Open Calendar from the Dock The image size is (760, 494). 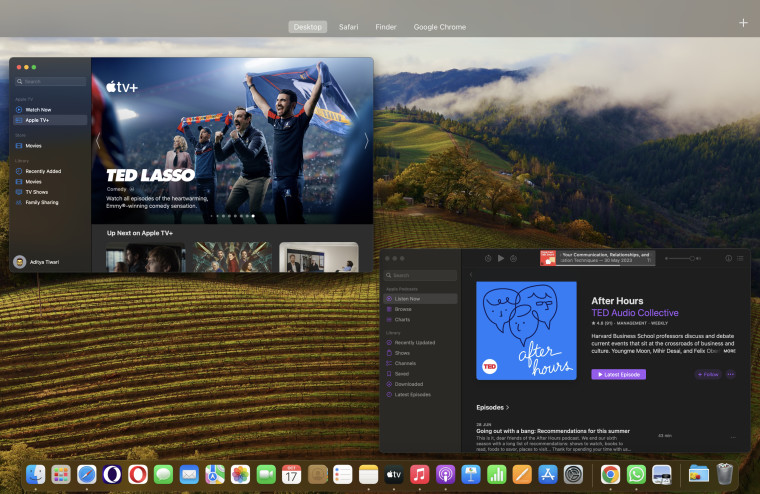291,474
